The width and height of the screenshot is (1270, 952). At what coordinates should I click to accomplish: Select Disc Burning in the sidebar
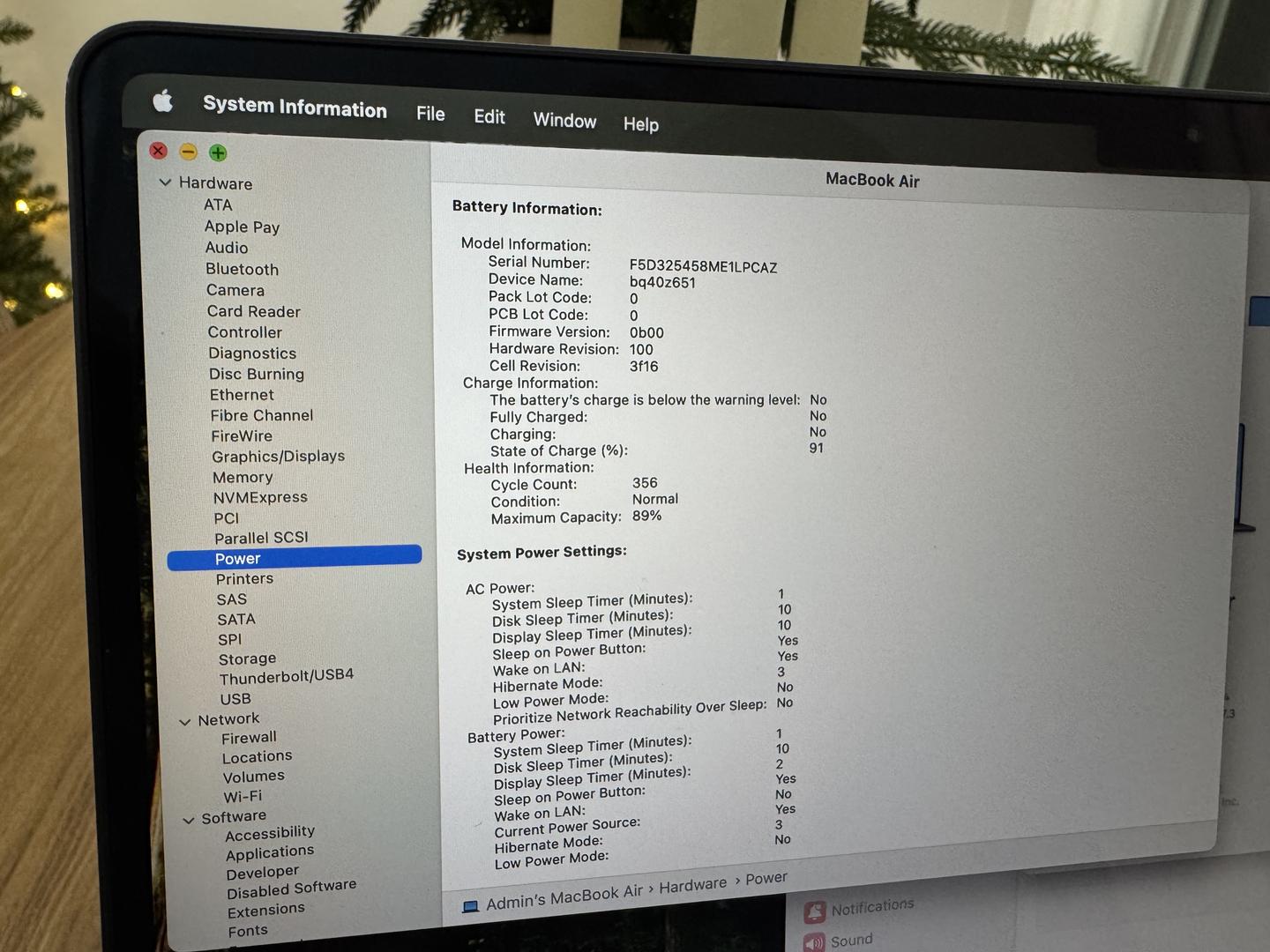[x=257, y=374]
